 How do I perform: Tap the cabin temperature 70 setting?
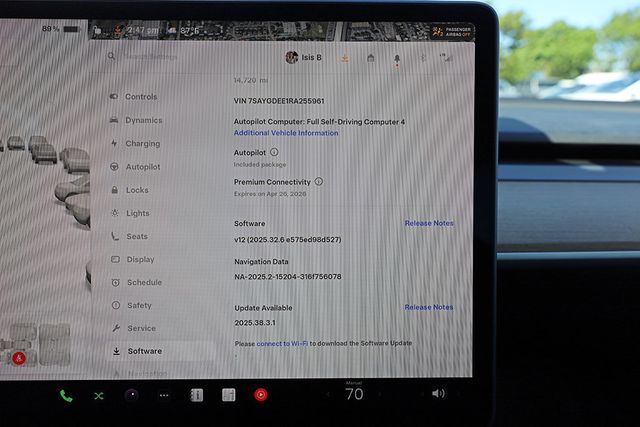pyautogui.click(x=354, y=394)
